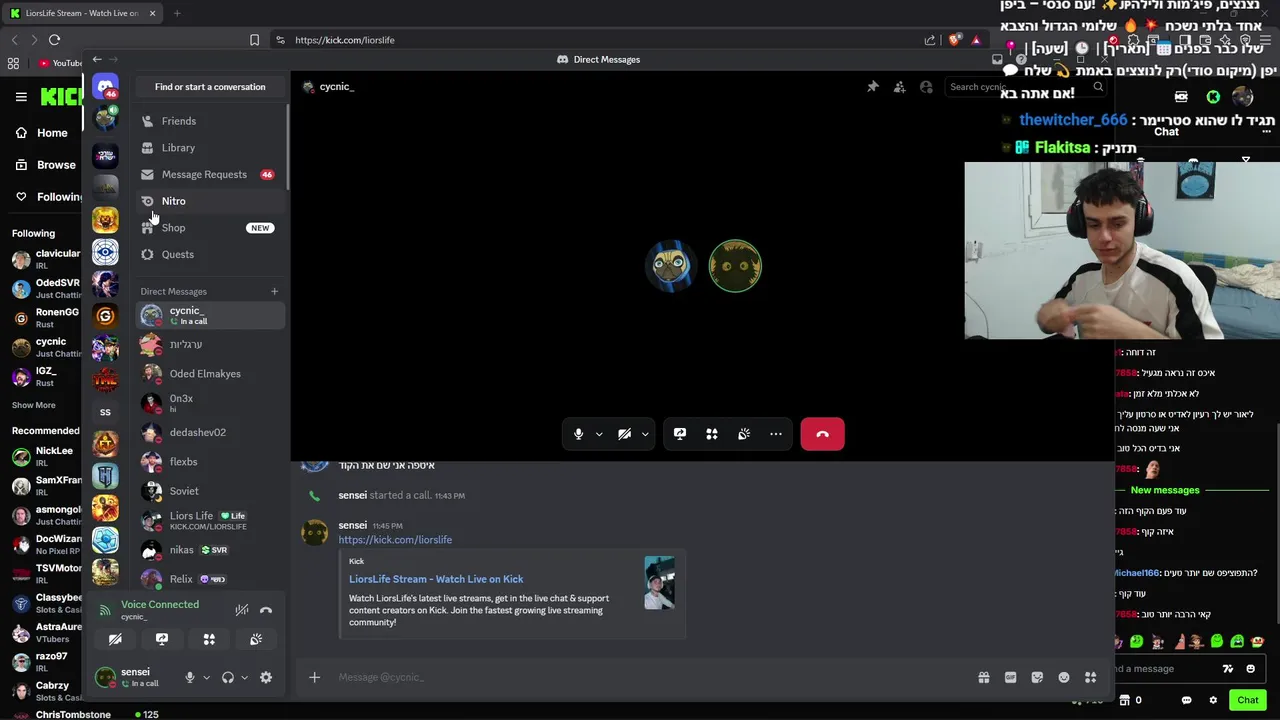Open soundboard from voice panel
This screenshot has height=720, width=1280.
point(256,639)
